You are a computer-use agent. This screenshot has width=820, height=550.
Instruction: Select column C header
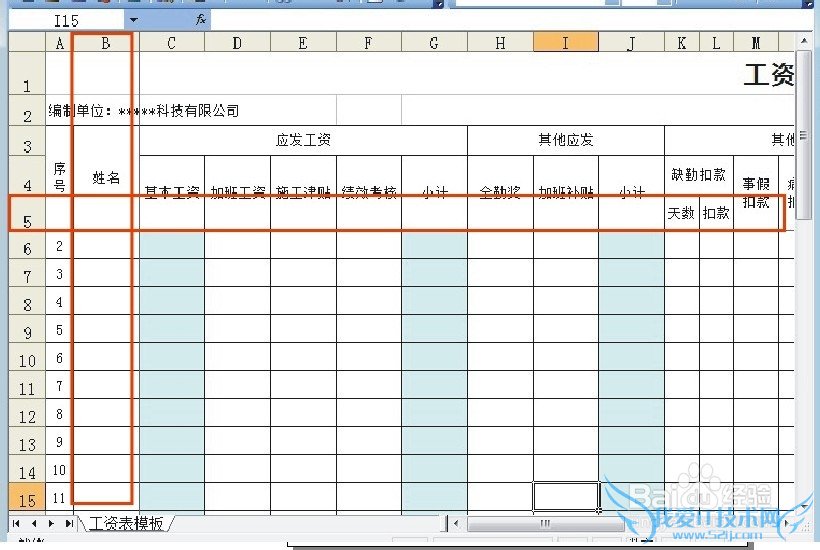click(172, 42)
